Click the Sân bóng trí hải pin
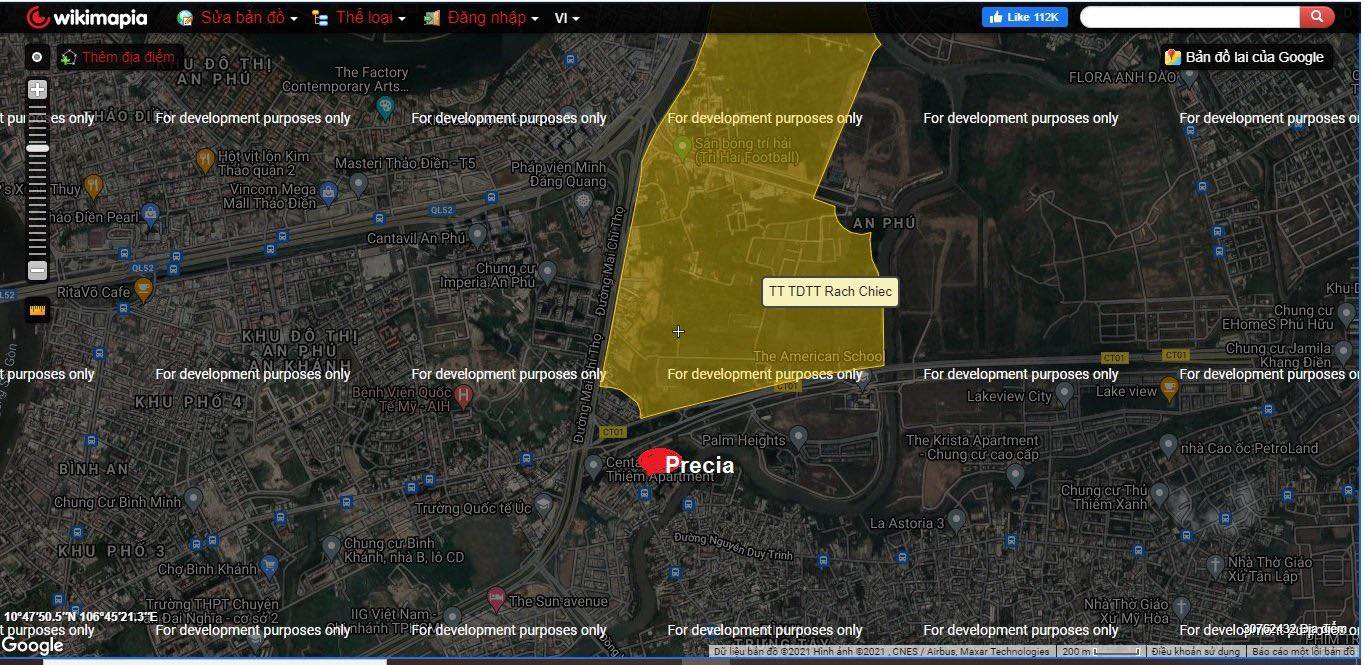The width and height of the screenshot is (1365, 665). point(682,147)
